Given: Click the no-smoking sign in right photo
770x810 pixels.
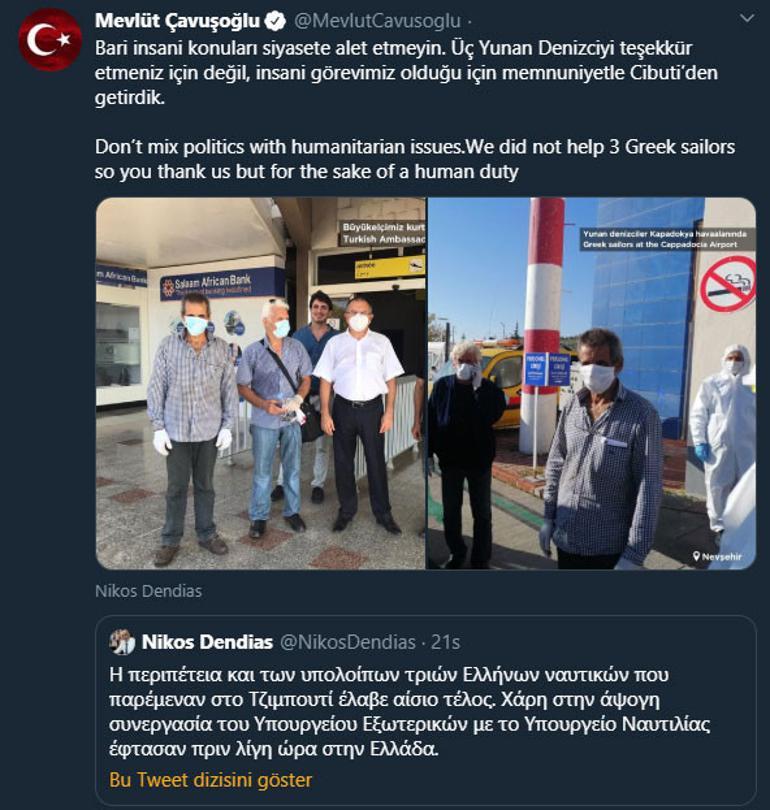Looking at the screenshot, I should (x=729, y=284).
